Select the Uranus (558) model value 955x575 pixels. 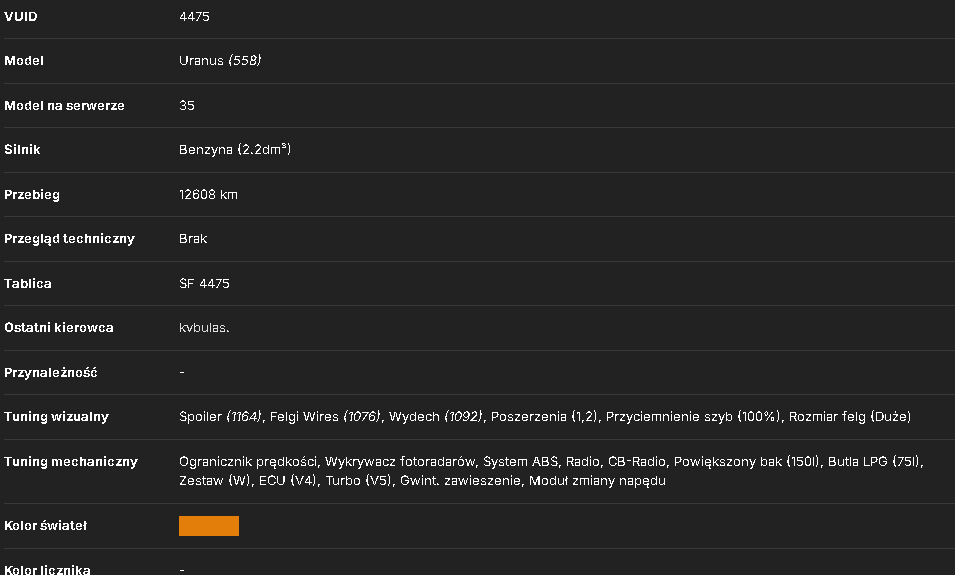(220, 60)
